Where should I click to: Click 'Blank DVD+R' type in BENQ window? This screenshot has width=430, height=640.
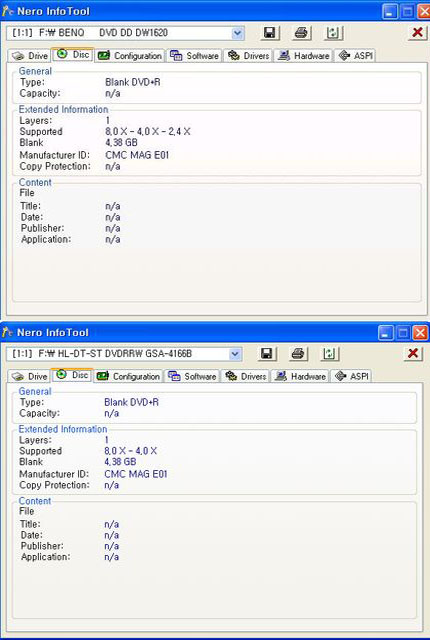click(133, 82)
